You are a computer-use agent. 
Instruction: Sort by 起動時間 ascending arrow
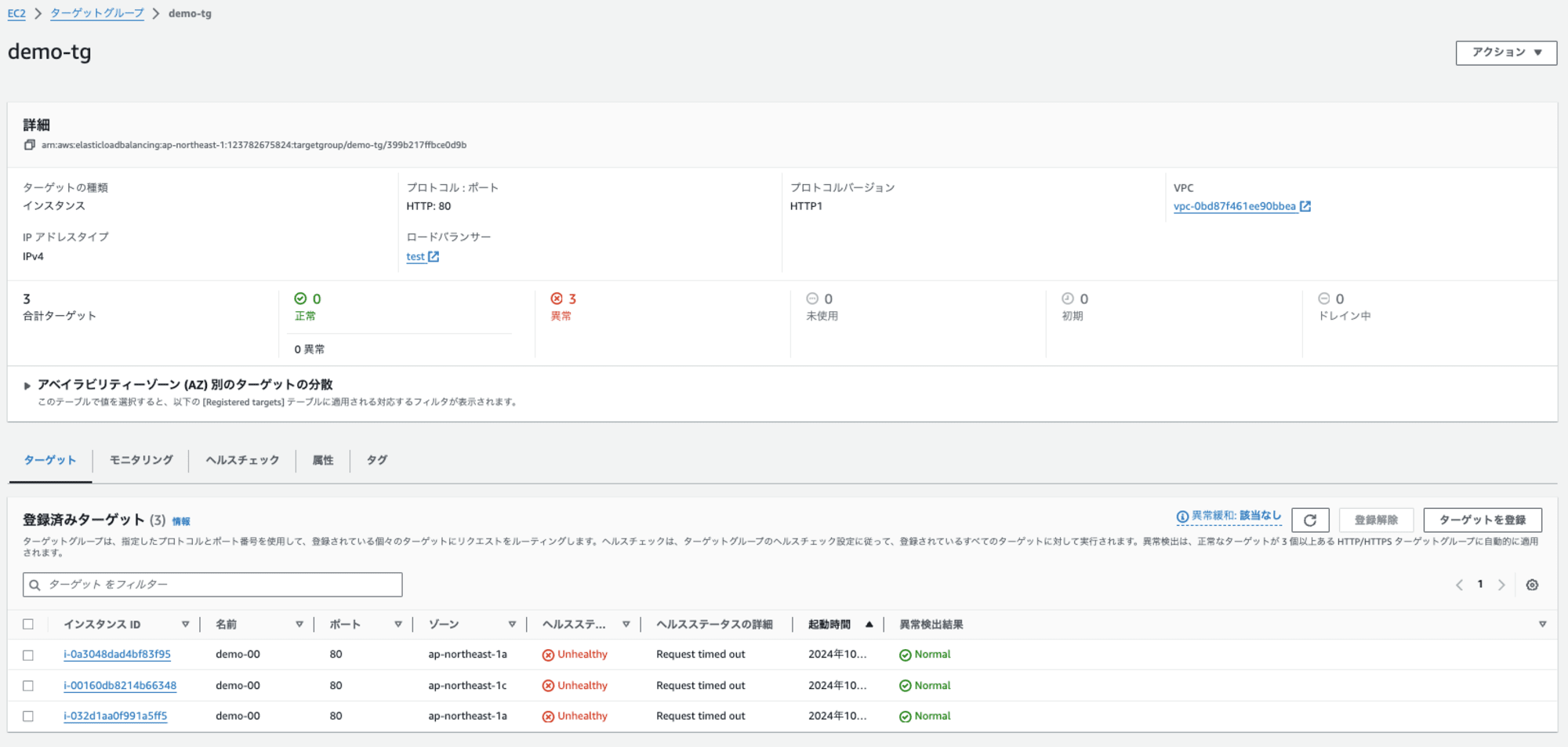point(869,625)
